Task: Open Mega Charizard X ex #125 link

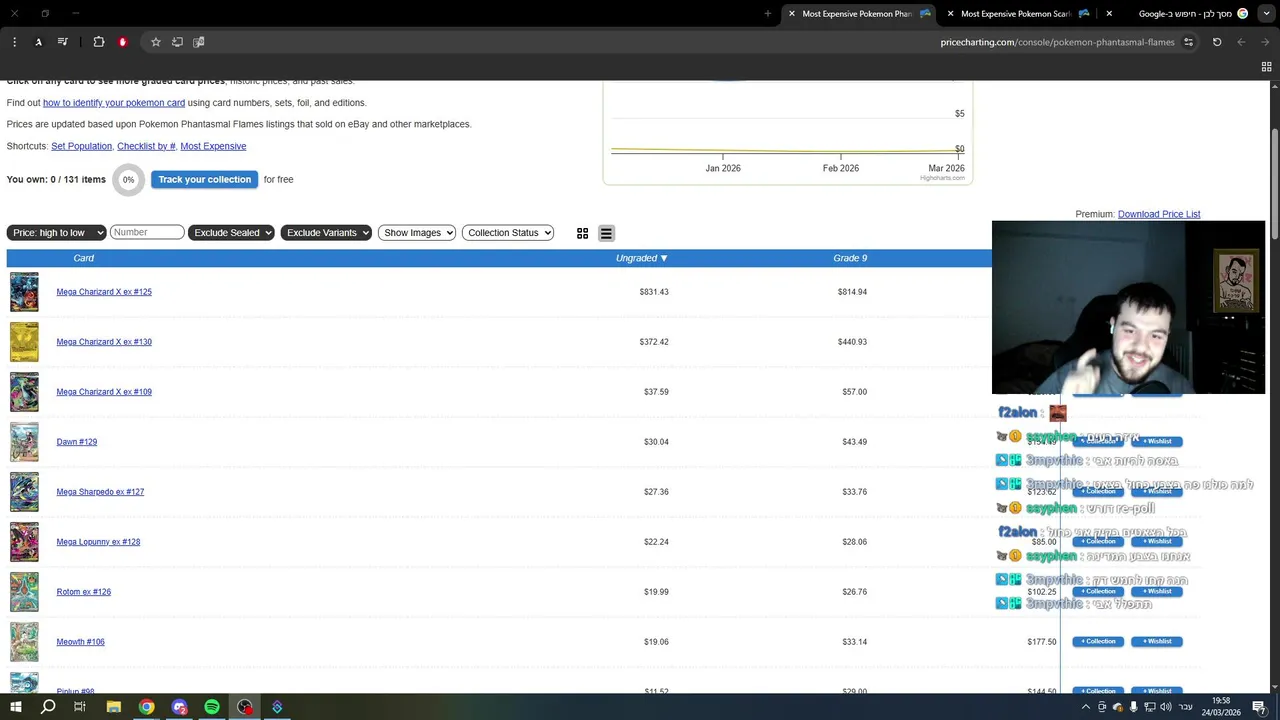Action: pos(104,292)
